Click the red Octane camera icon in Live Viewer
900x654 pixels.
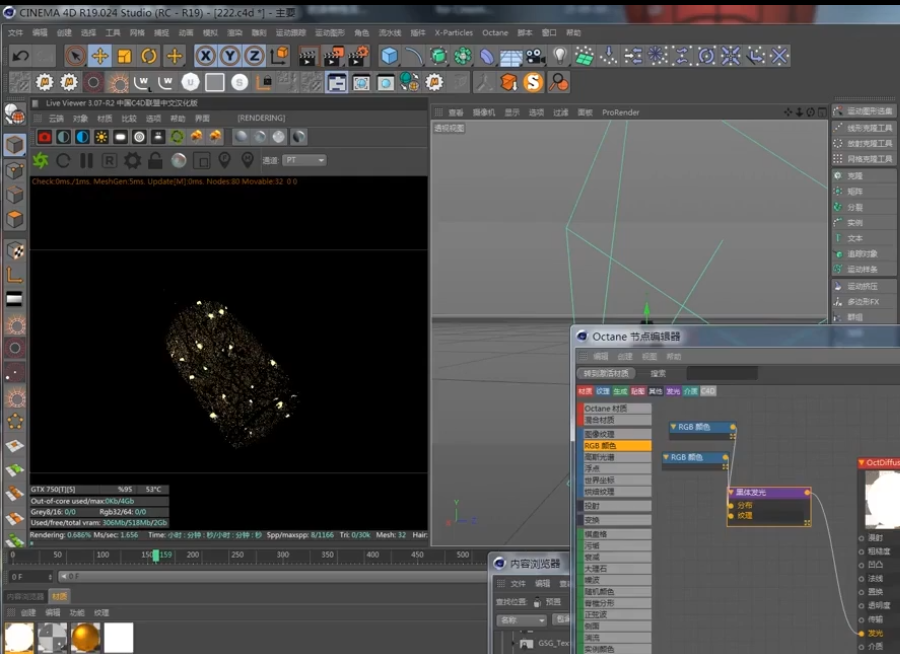point(44,137)
